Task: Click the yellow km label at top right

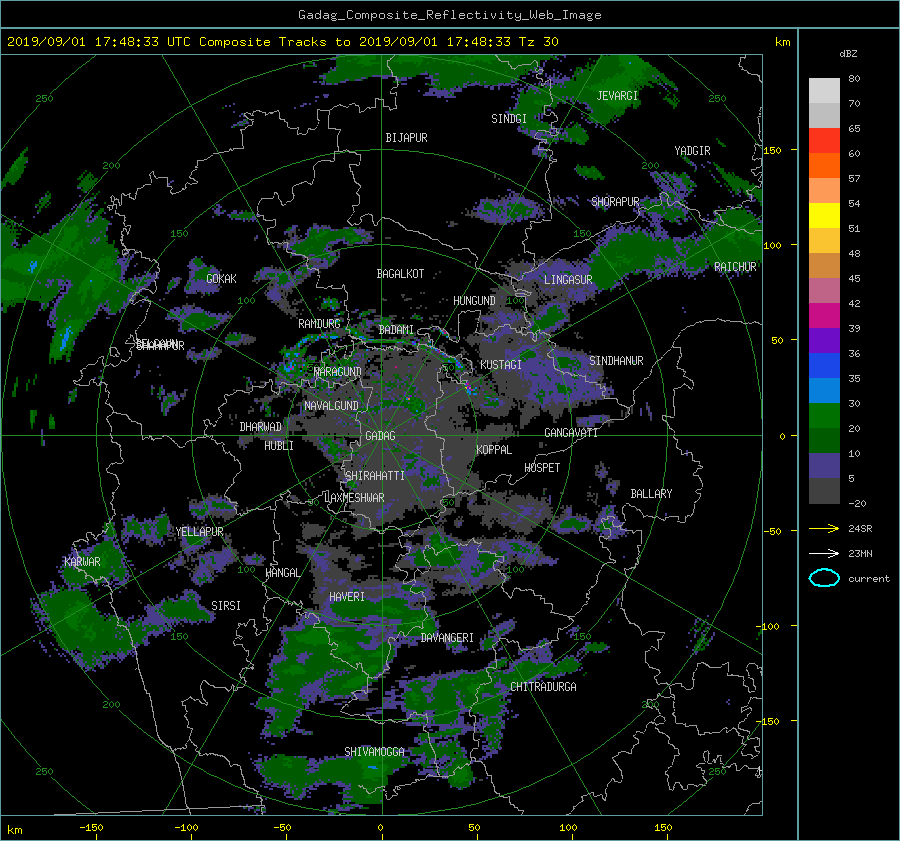Action: pyautogui.click(x=782, y=42)
